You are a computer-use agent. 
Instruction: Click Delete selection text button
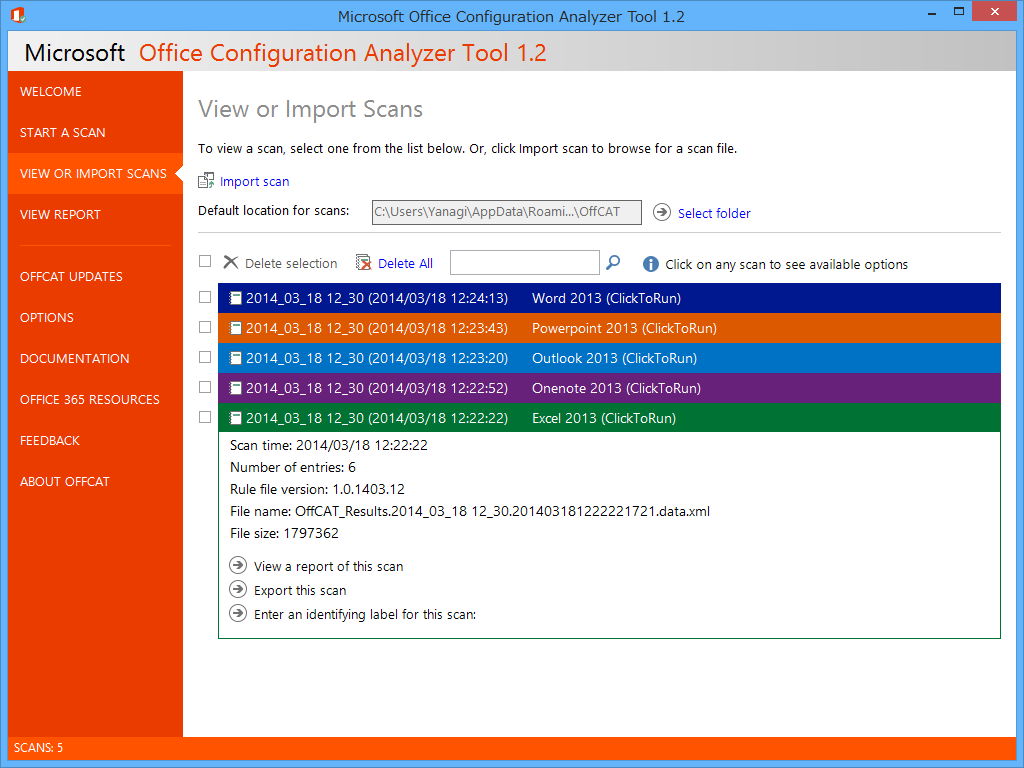[291, 263]
